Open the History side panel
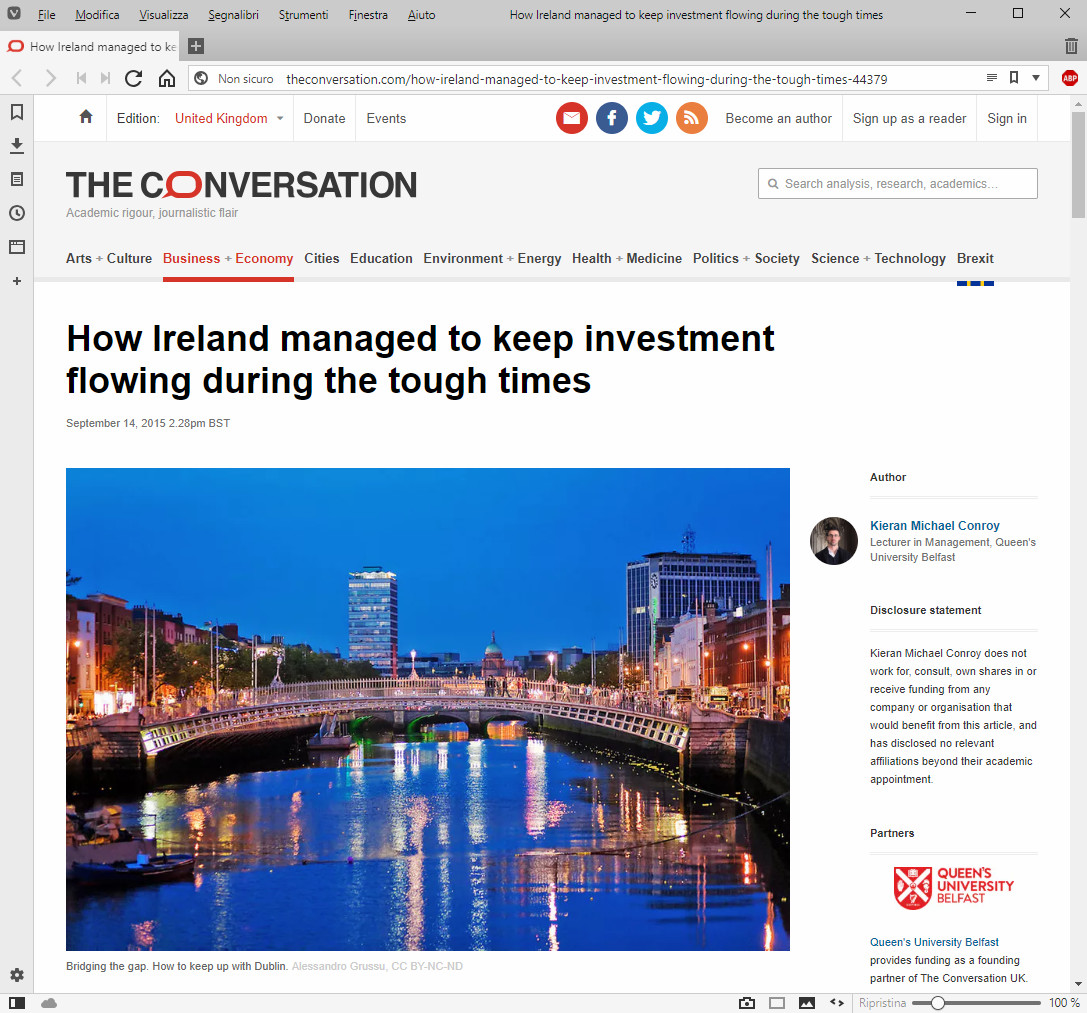The image size is (1087, 1013). (17, 213)
